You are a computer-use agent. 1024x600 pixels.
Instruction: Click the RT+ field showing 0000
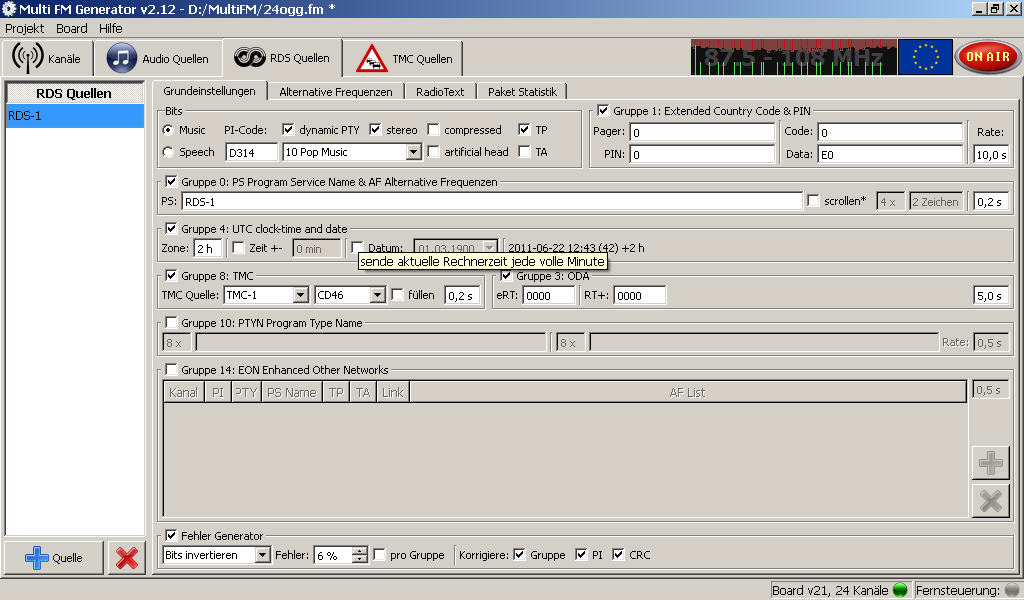pos(639,296)
